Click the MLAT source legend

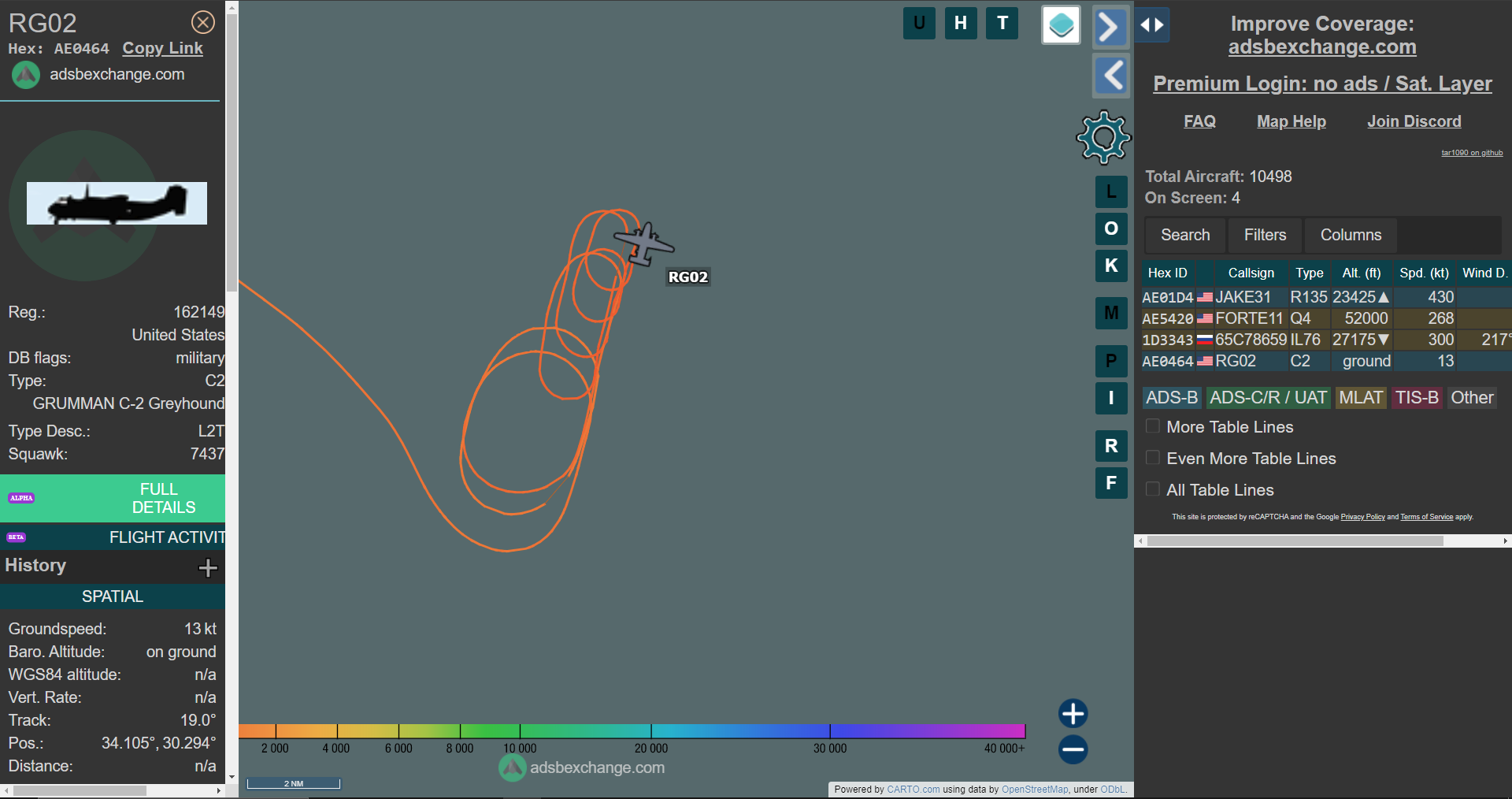1361,398
